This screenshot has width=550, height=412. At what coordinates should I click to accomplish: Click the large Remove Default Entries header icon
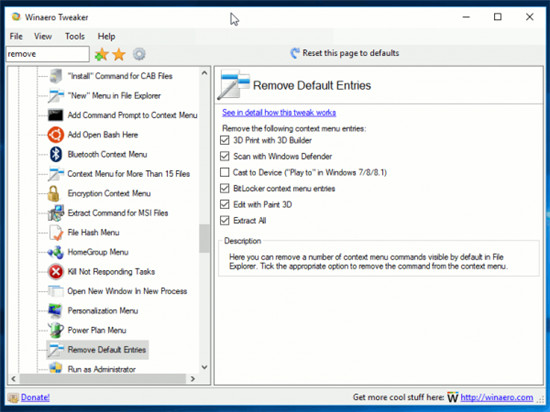(233, 85)
